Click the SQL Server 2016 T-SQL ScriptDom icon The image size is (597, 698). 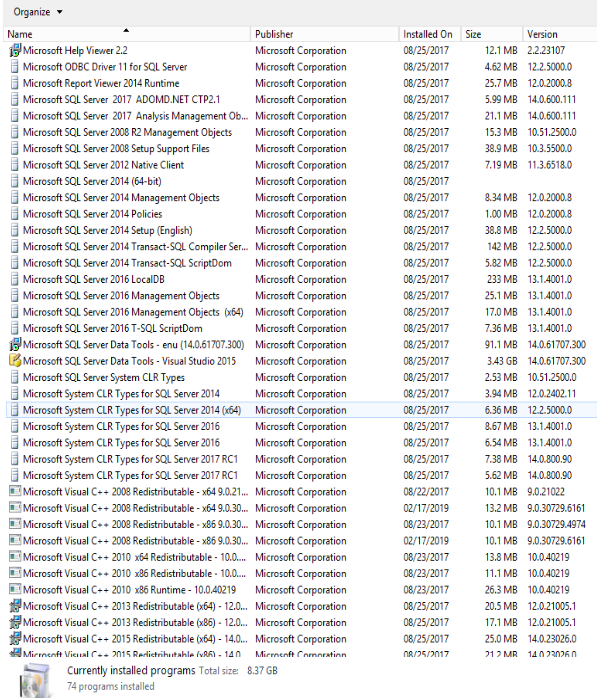tap(15, 329)
